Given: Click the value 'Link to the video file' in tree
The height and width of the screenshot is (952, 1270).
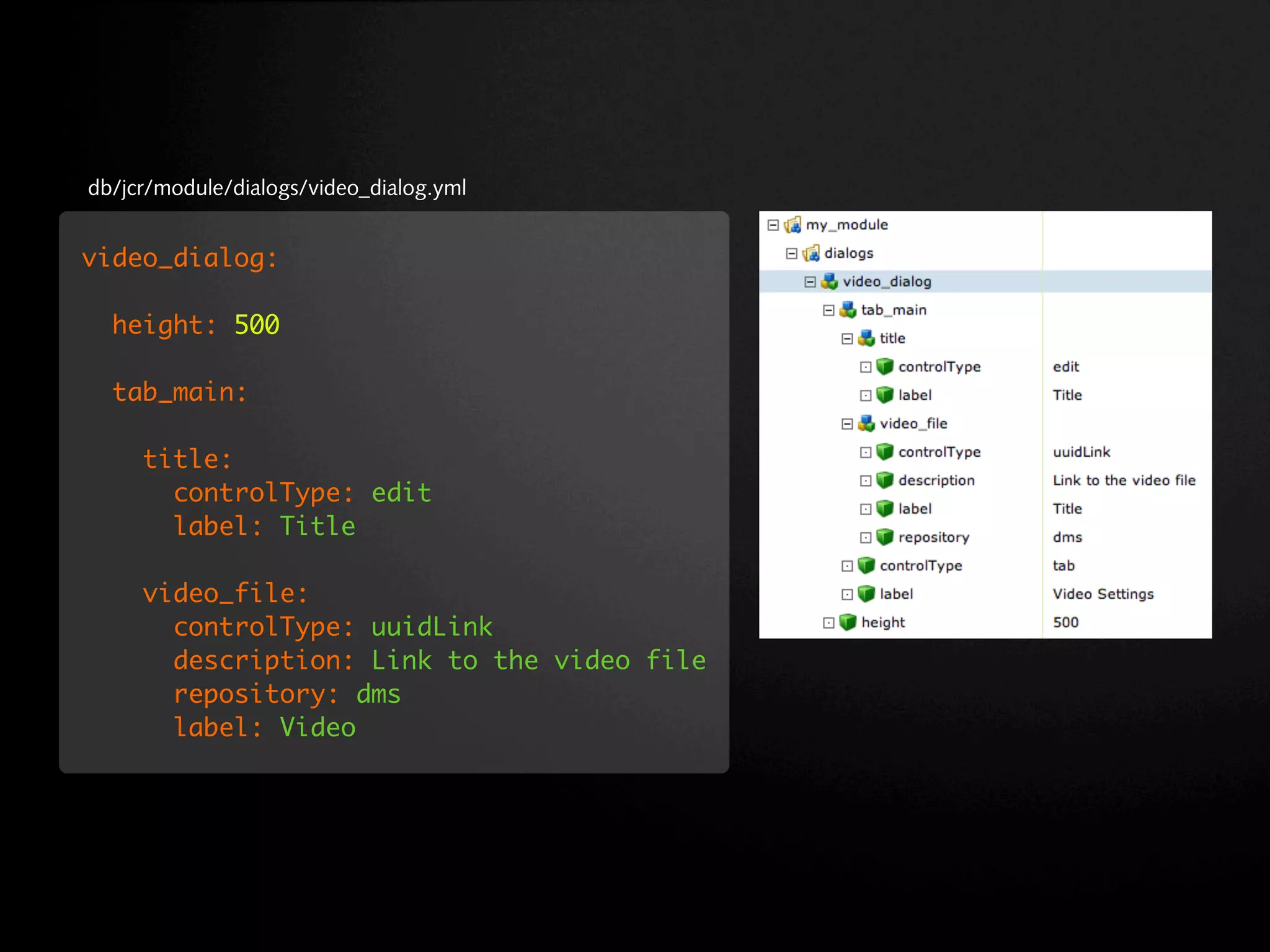Looking at the screenshot, I should (1124, 480).
